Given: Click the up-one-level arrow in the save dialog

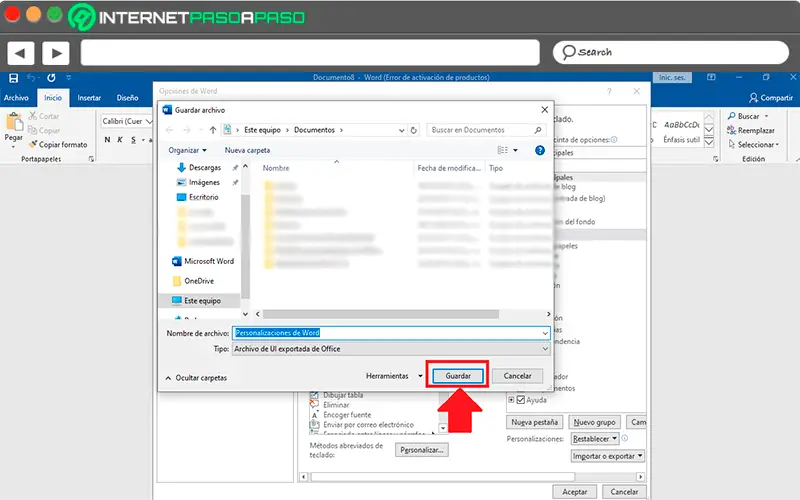Looking at the screenshot, I should coord(213,130).
